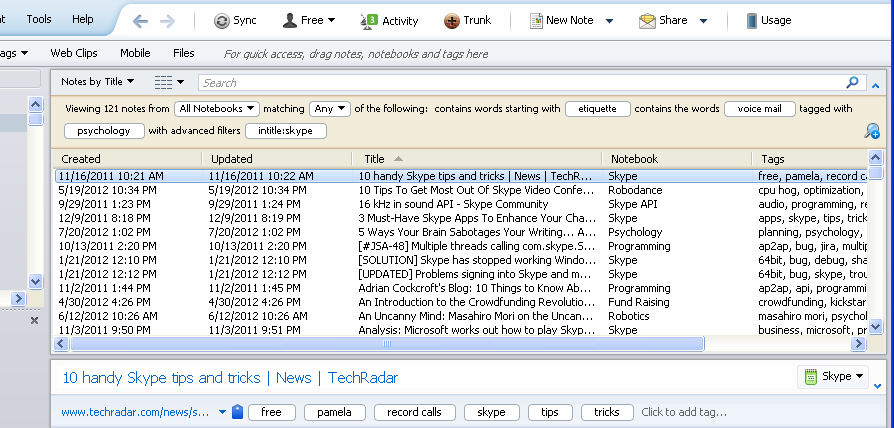Click the voice mail search term pill
894x428 pixels.
pos(760,108)
